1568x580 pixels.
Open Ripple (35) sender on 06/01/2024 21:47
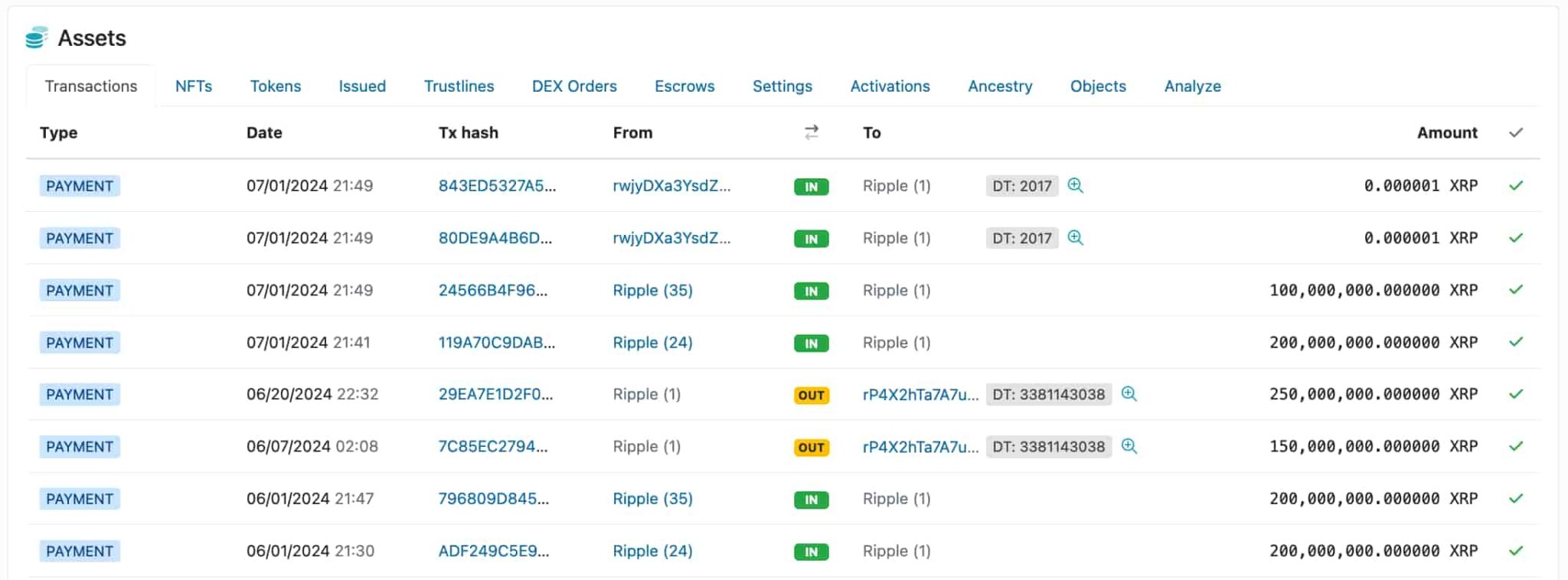(x=652, y=499)
